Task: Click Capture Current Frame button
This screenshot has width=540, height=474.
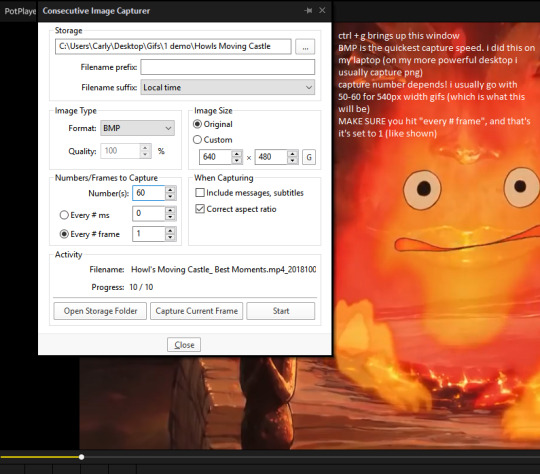Action: pyautogui.click(x=197, y=311)
